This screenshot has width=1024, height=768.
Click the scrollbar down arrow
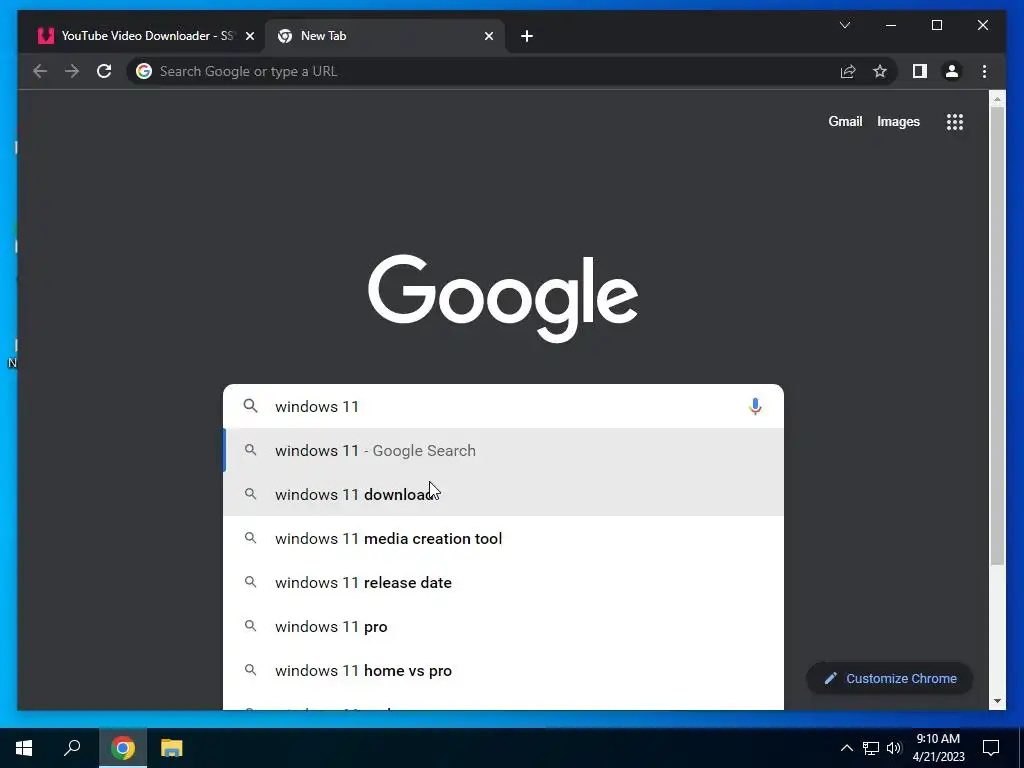click(997, 701)
